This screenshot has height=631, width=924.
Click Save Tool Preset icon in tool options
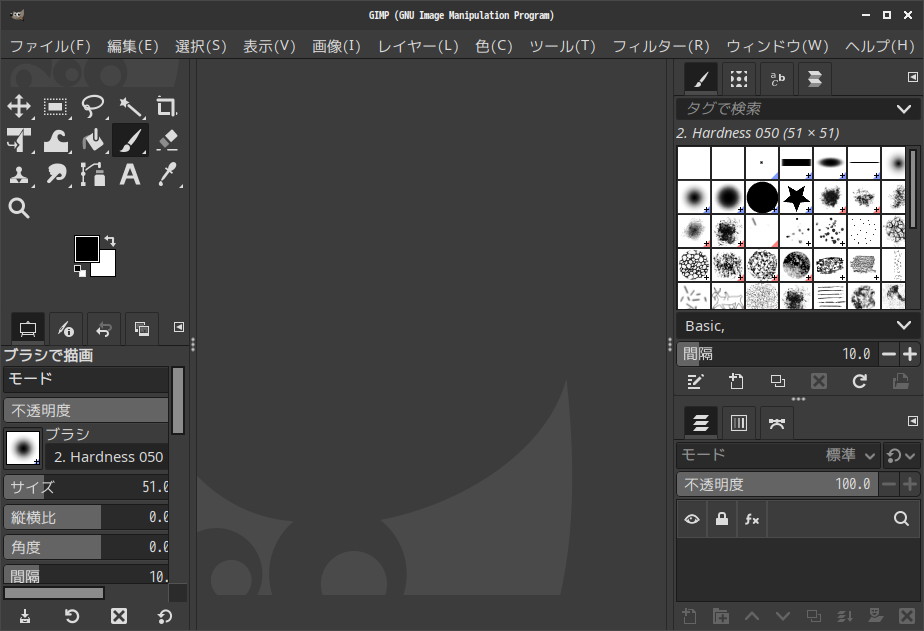point(25,616)
